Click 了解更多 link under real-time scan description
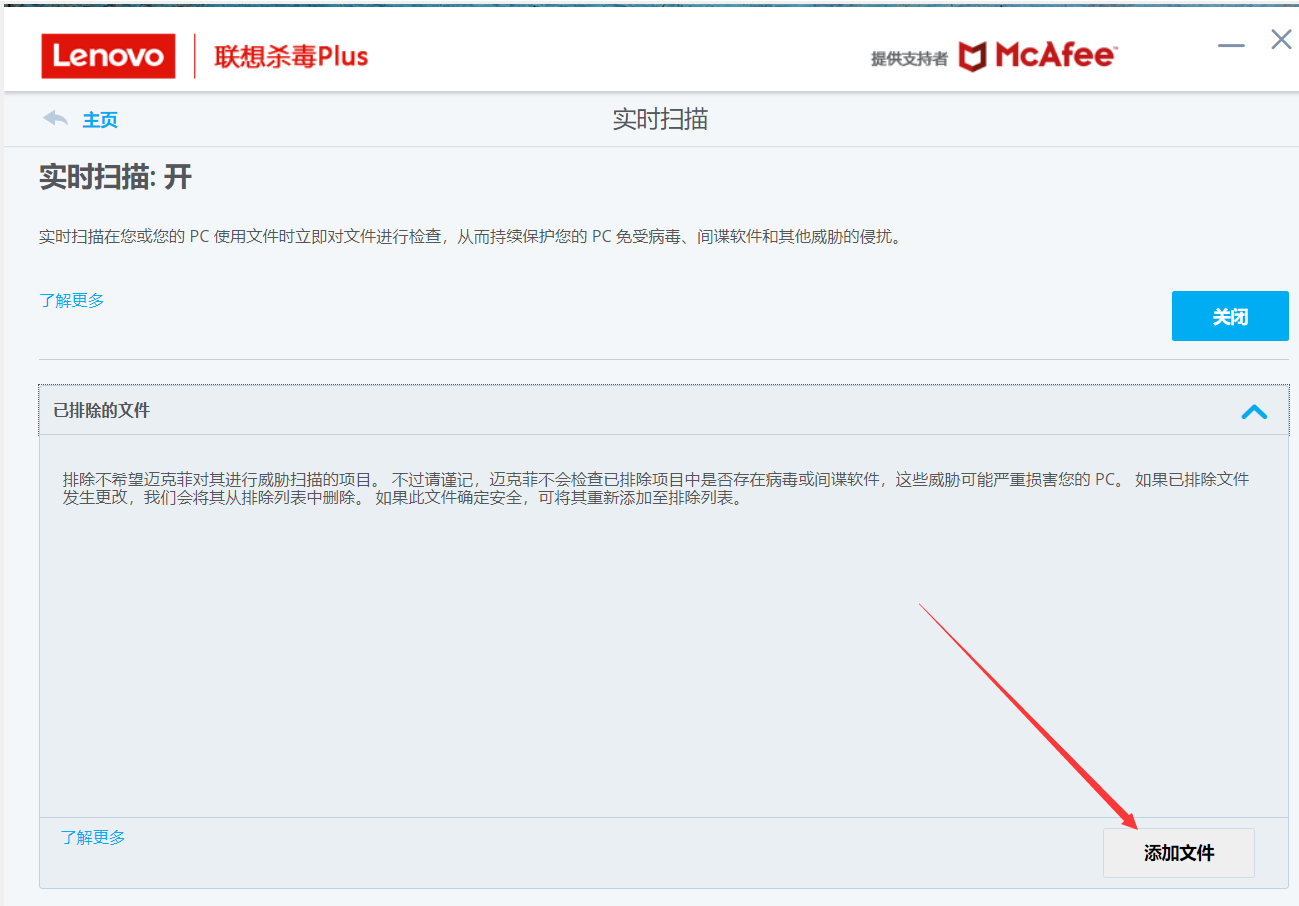Screen dimensions: 1299x906 pyautogui.click(x=71, y=300)
